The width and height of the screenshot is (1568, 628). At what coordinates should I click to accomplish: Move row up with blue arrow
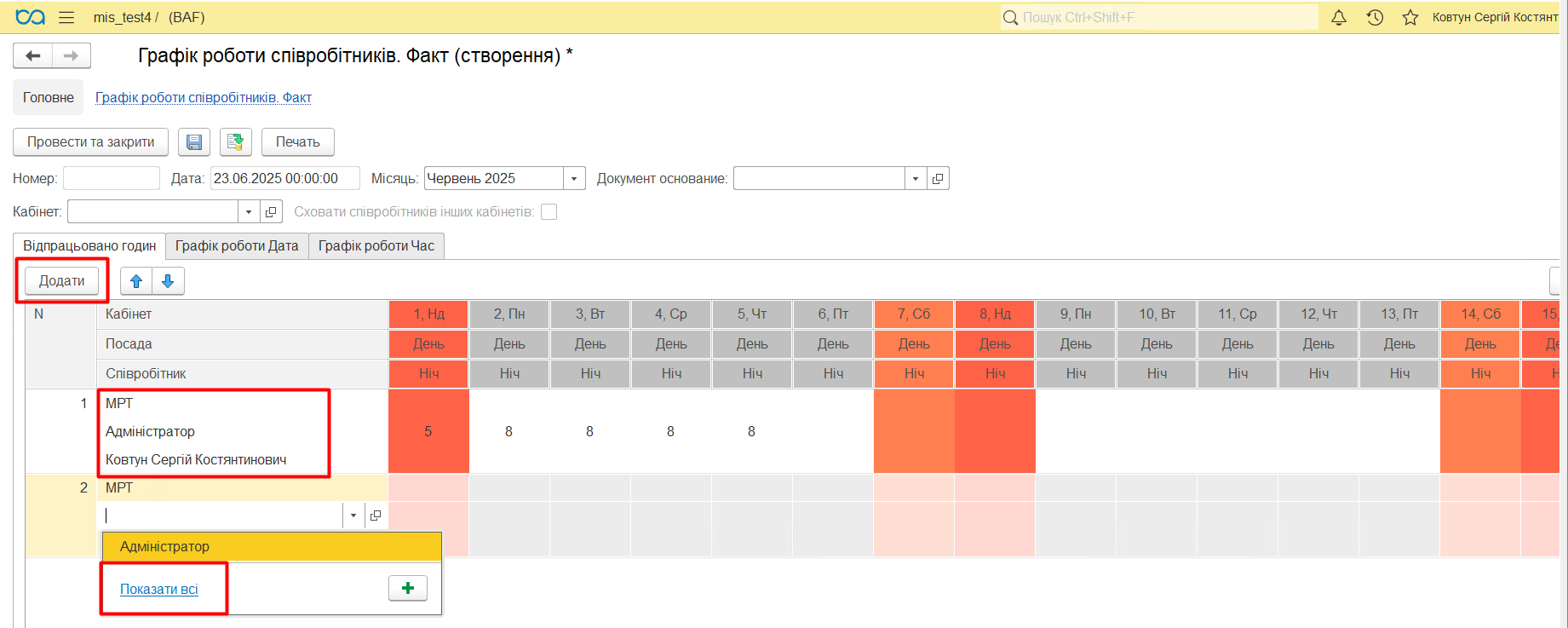136,281
